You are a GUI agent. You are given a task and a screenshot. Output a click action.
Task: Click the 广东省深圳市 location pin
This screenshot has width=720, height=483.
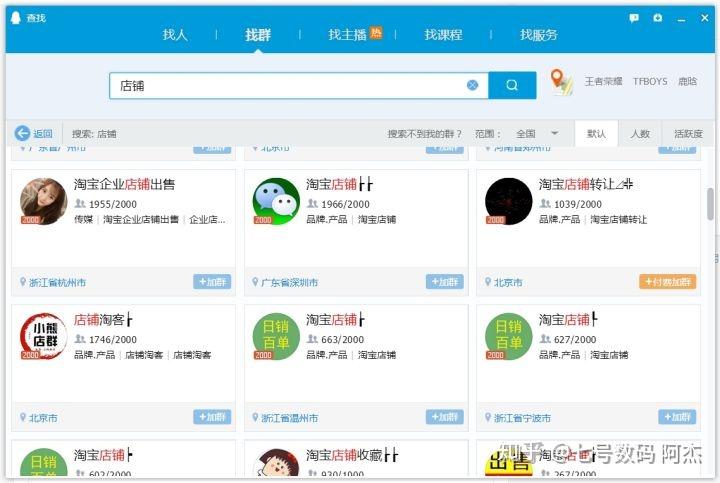tap(255, 281)
